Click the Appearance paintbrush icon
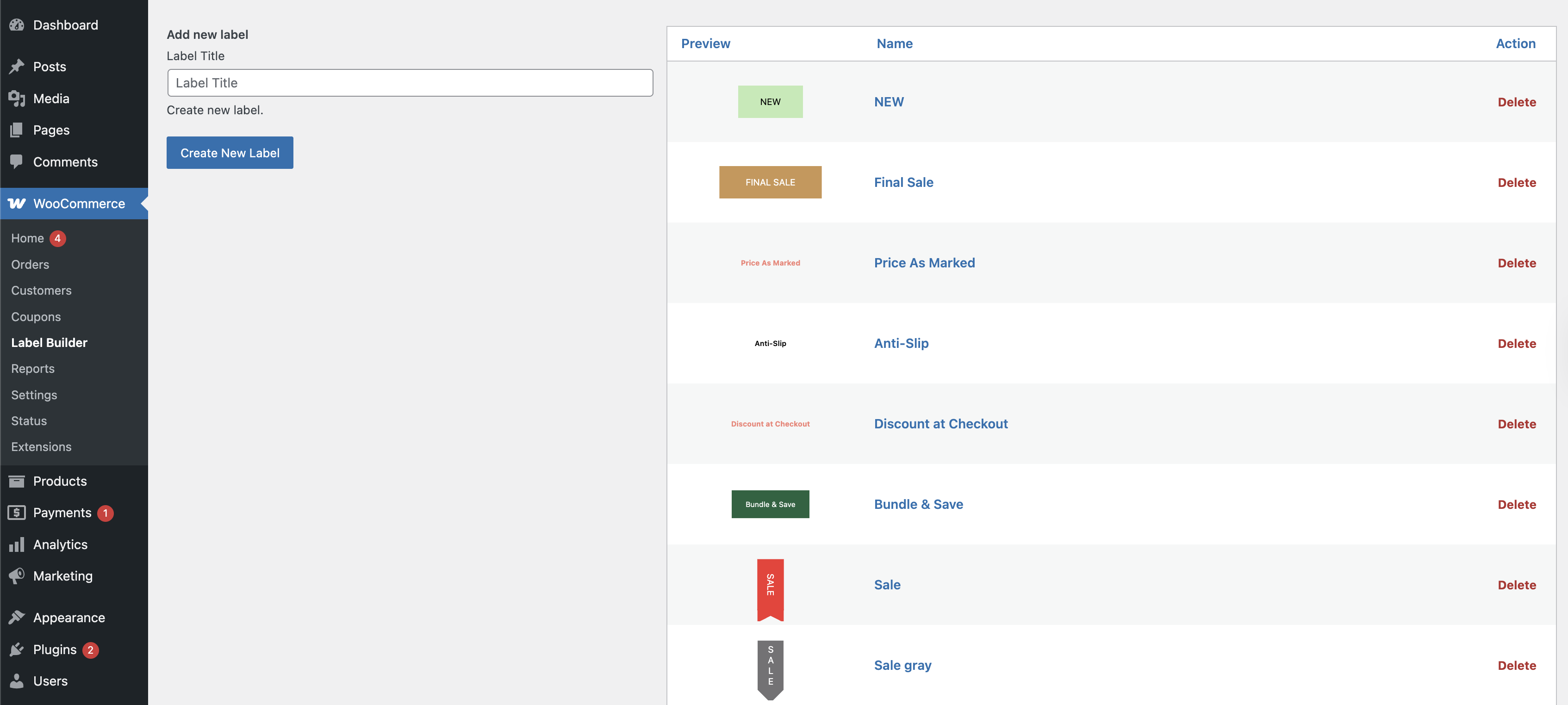1568x705 pixels. coord(17,618)
